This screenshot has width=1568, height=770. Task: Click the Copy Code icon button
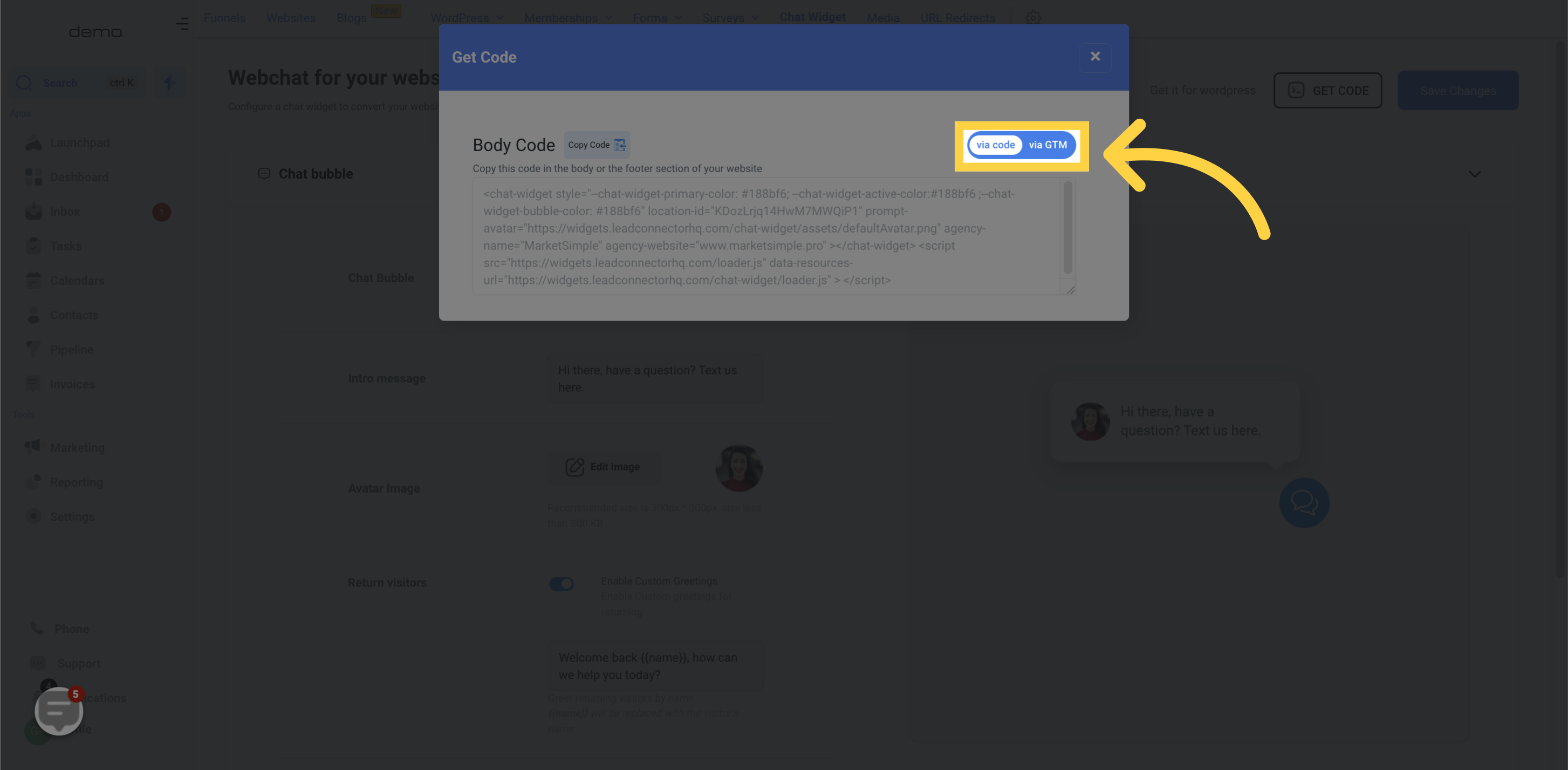[620, 144]
